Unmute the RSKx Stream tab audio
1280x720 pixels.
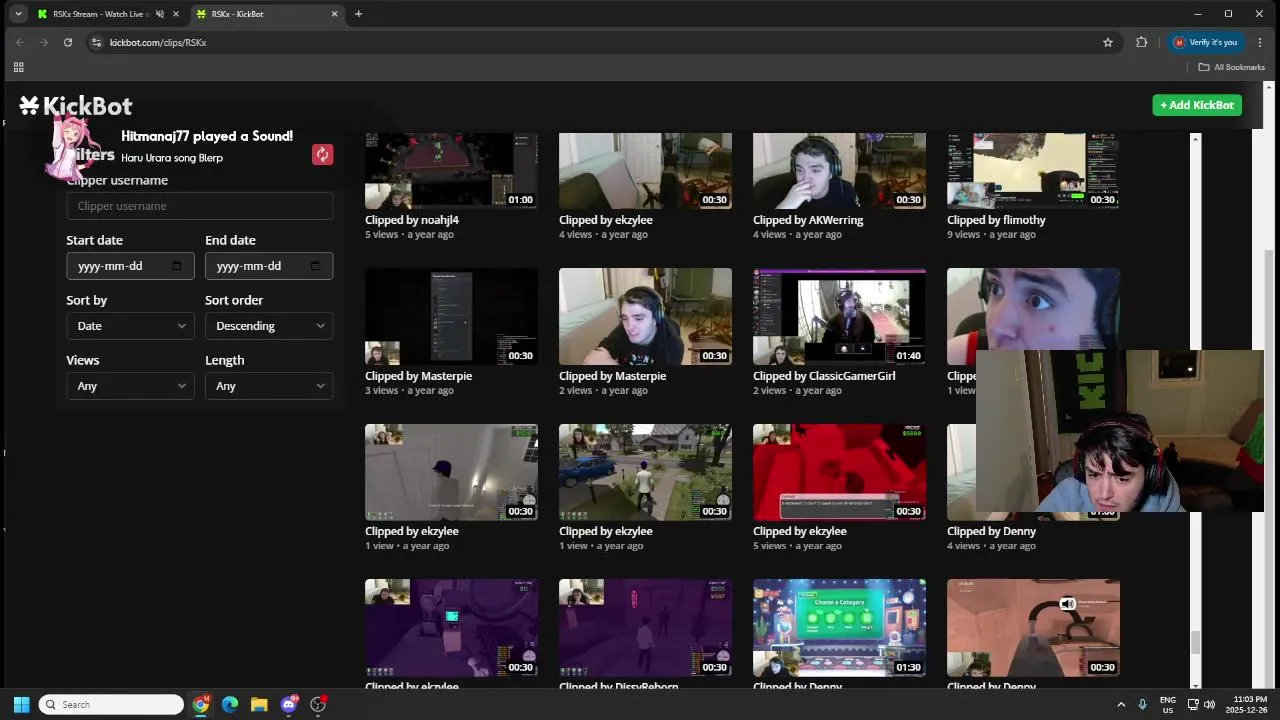pyautogui.click(x=160, y=14)
